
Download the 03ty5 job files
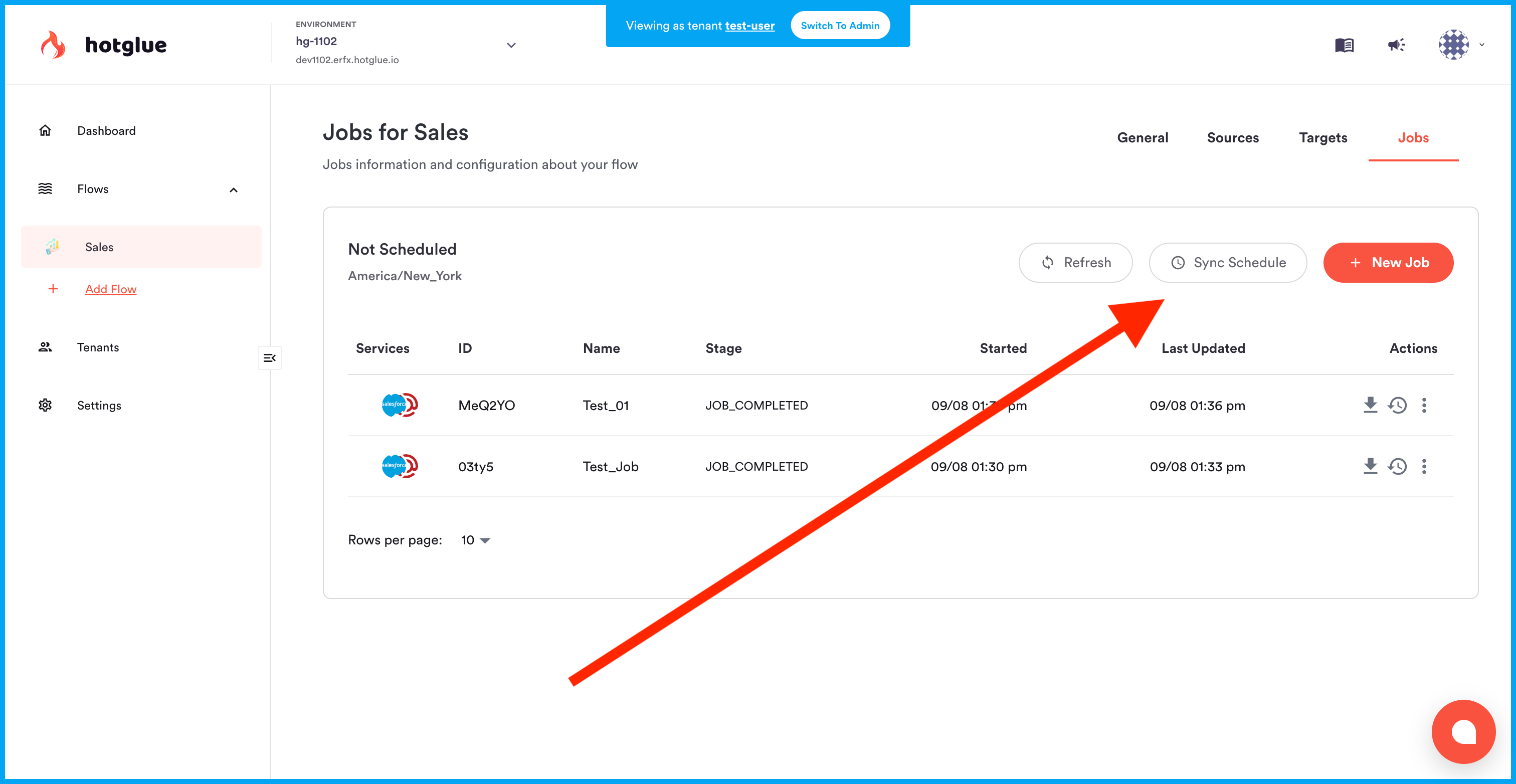(x=1370, y=466)
